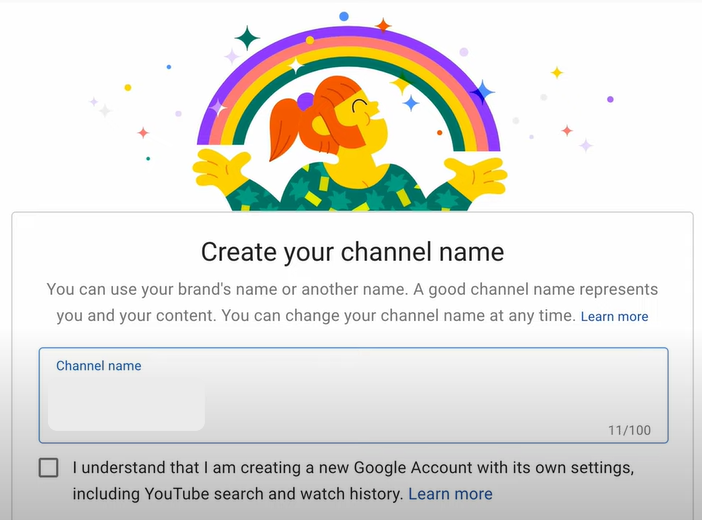This screenshot has width=702, height=520.
Task: Open Learn more link about channel names
Action: [x=614, y=317]
